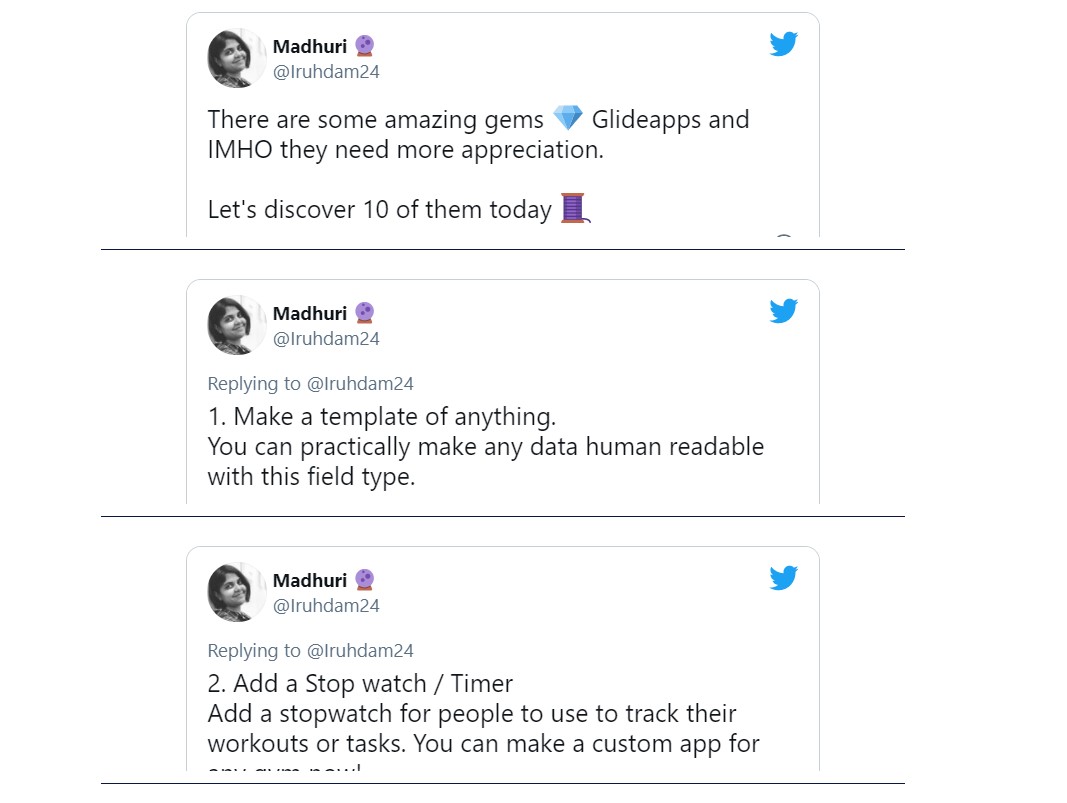Click Replying to @Iruhdam24 in template tweet
The height and width of the screenshot is (803, 1067).
coord(310,384)
